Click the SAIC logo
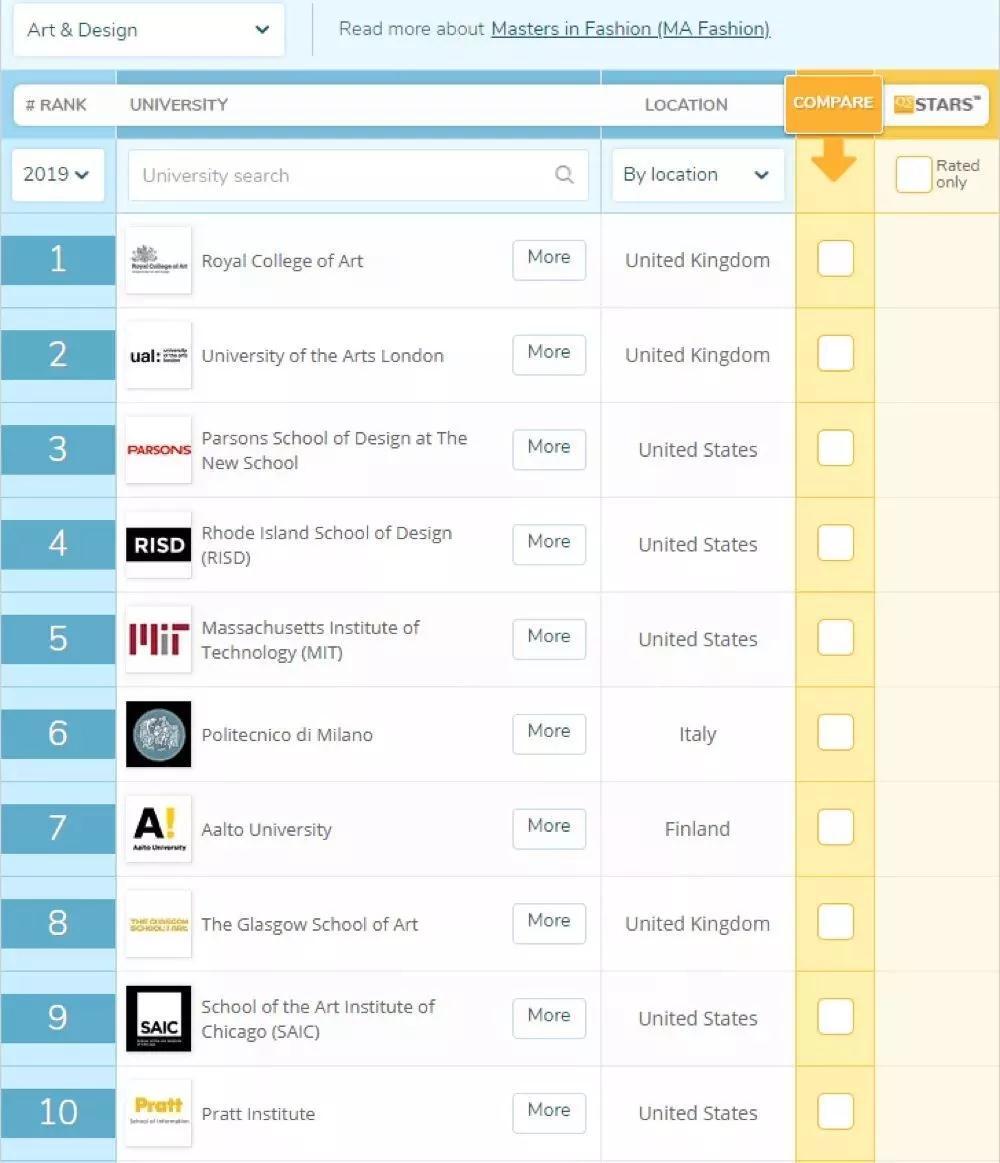This screenshot has width=1000, height=1163. point(158,1018)
